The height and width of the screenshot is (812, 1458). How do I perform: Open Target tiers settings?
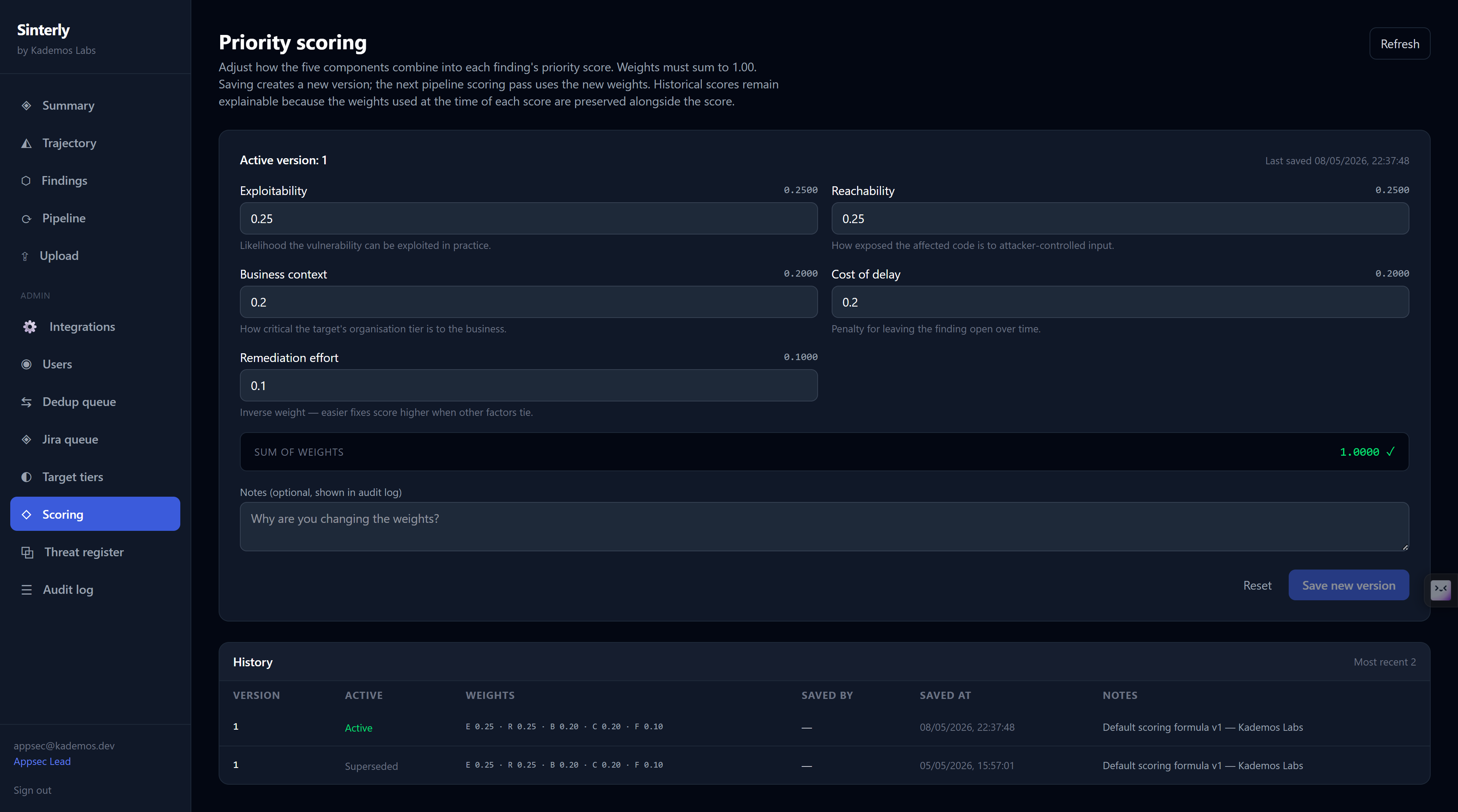95,477
